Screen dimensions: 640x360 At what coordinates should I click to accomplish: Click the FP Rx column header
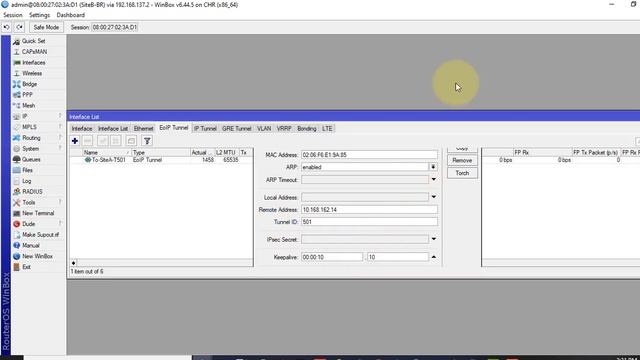(542, 152)
